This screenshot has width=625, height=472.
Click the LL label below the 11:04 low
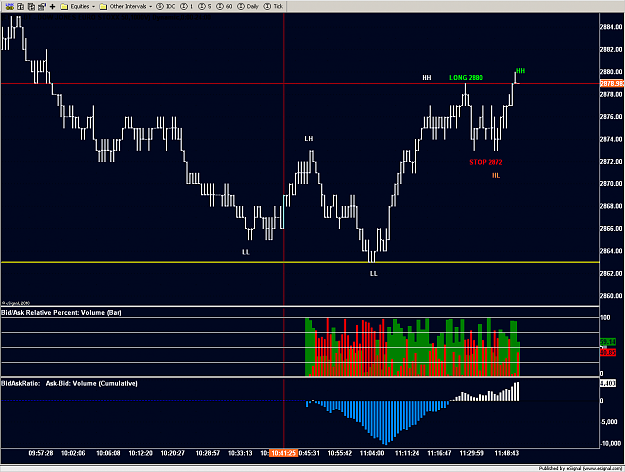(x=373, y=273)
